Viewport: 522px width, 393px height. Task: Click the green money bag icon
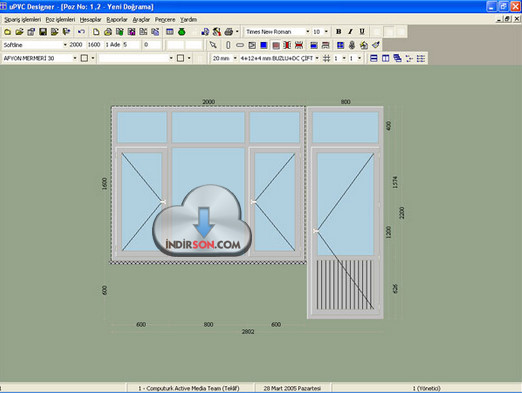[x=182, y=32]
